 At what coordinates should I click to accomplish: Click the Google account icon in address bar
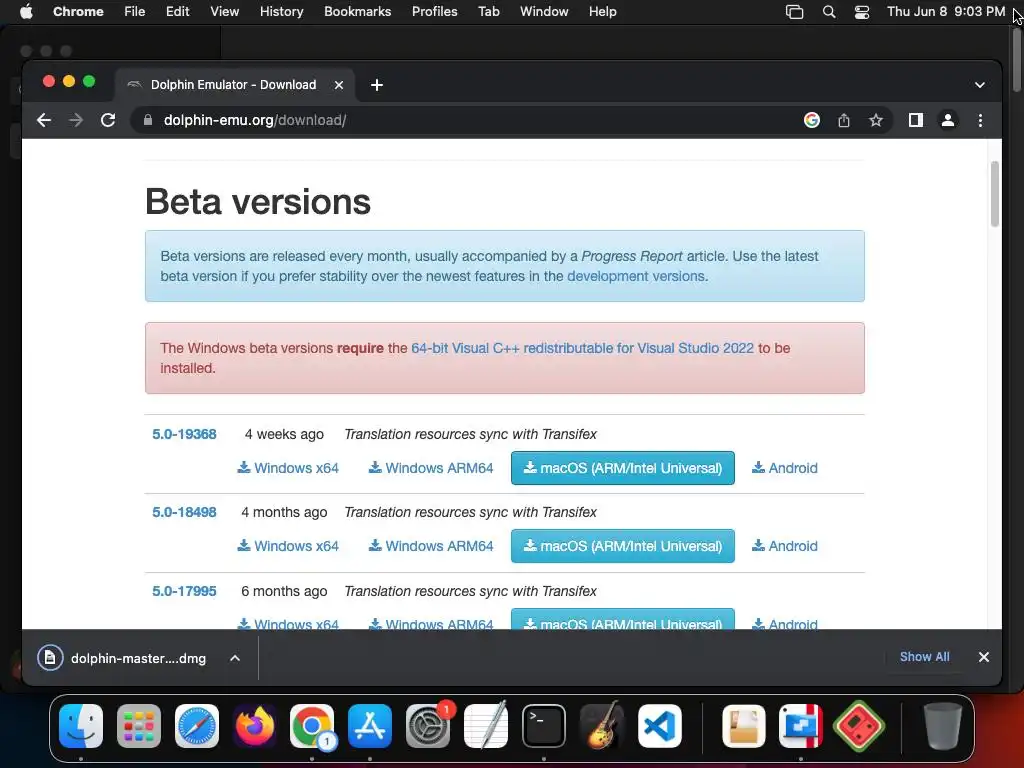click(812, 120)
